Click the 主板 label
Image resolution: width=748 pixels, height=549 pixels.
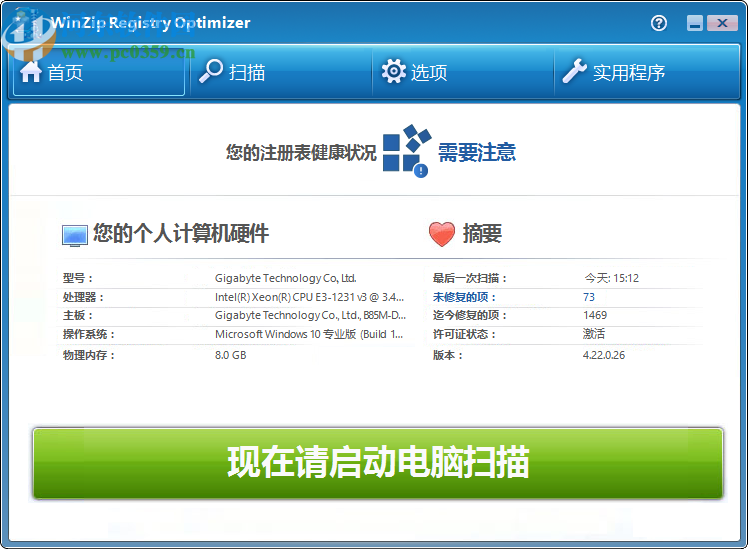(x=78, y=315)
